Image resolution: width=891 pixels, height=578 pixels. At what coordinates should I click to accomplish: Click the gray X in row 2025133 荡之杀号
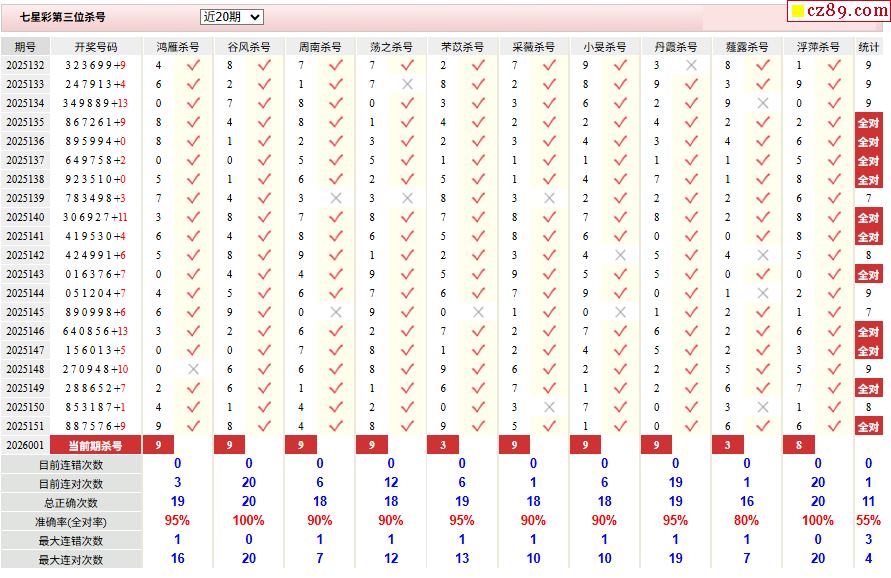click(x=407, y=84)
